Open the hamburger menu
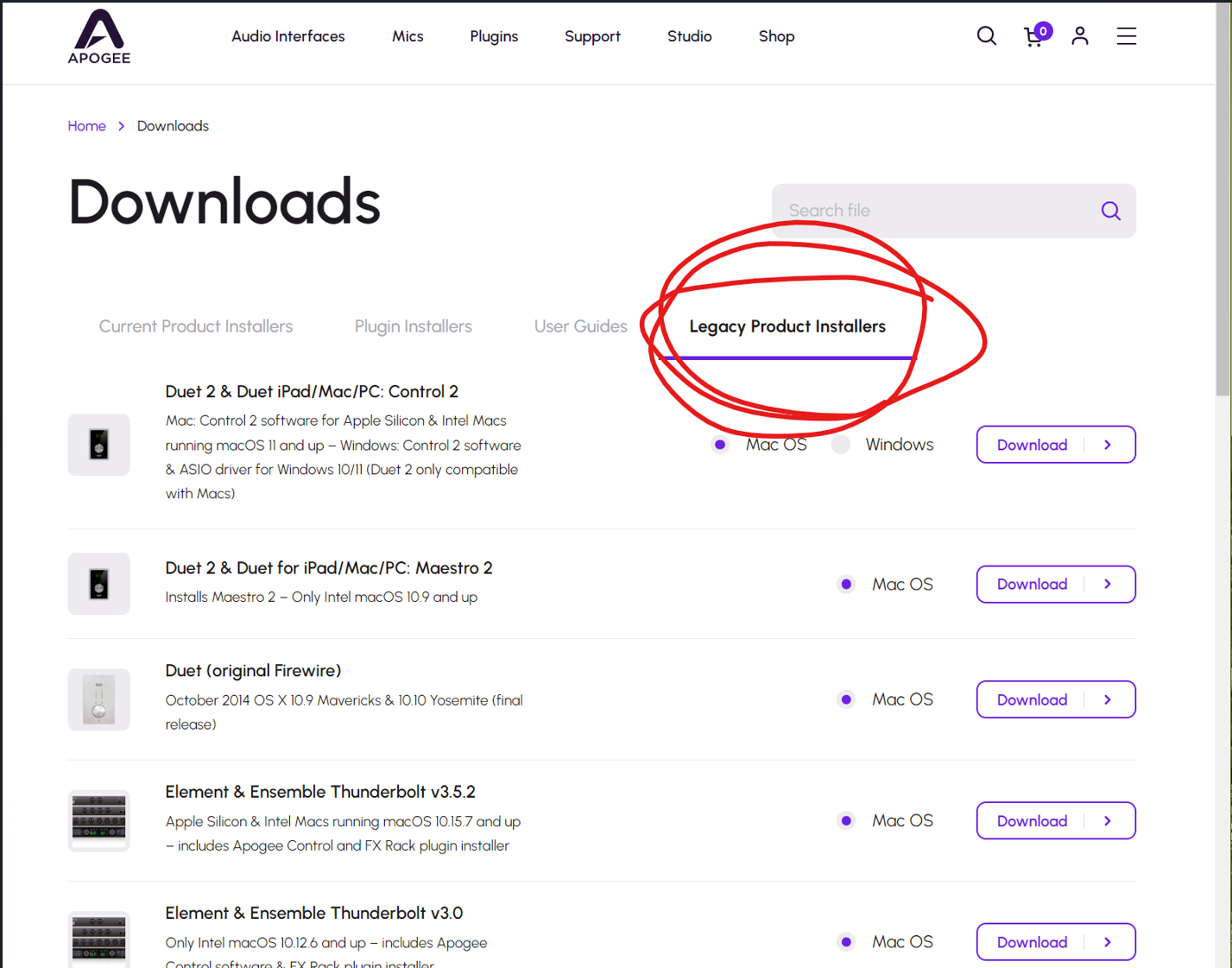Screen dimensions: 1232x968 pyautogui.click(x=1126, y=36)
